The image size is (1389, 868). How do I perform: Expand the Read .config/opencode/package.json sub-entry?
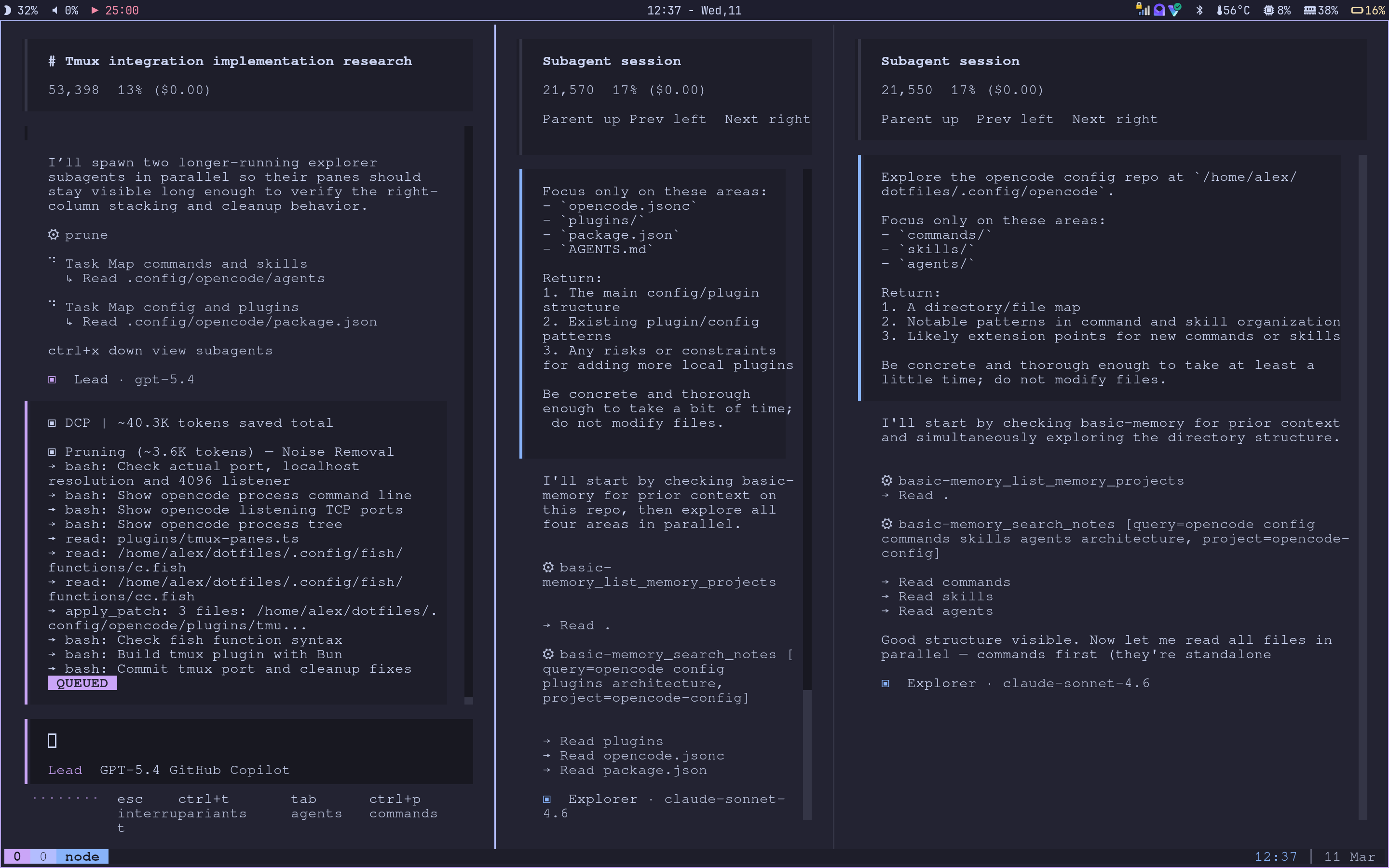(229, 322)
